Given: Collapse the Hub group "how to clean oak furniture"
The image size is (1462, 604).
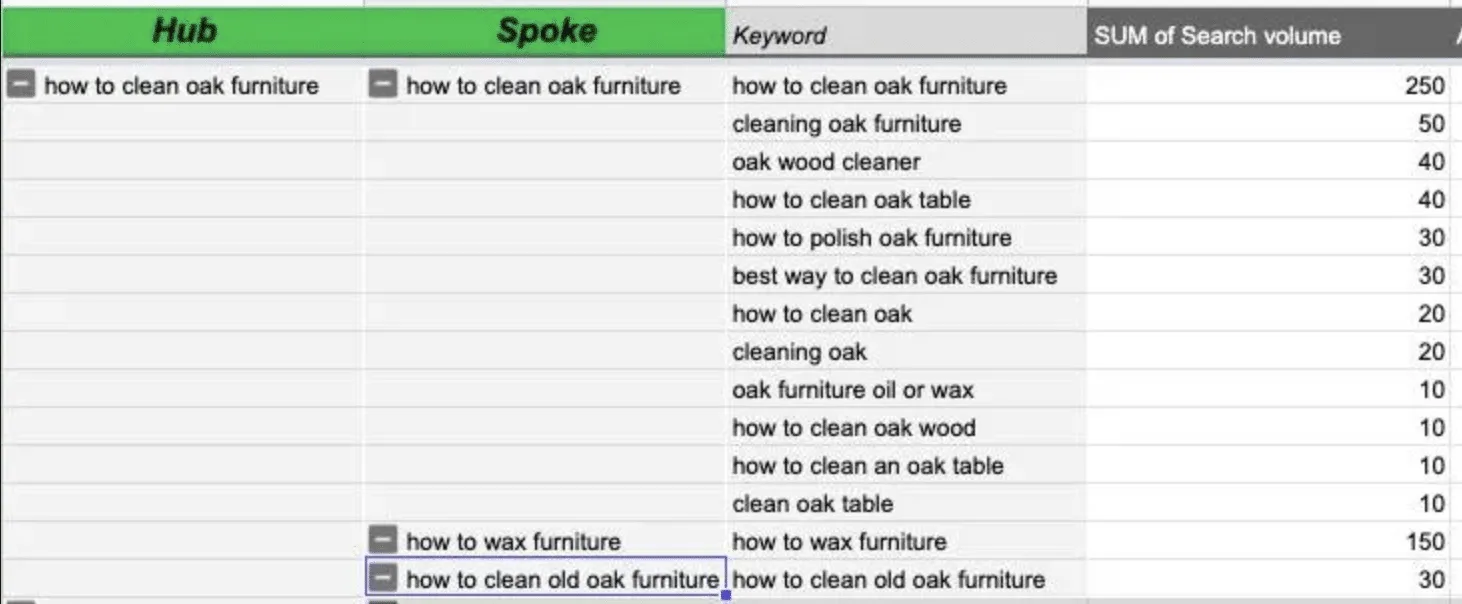Looking at the screenshot, I should pos(21,84).
